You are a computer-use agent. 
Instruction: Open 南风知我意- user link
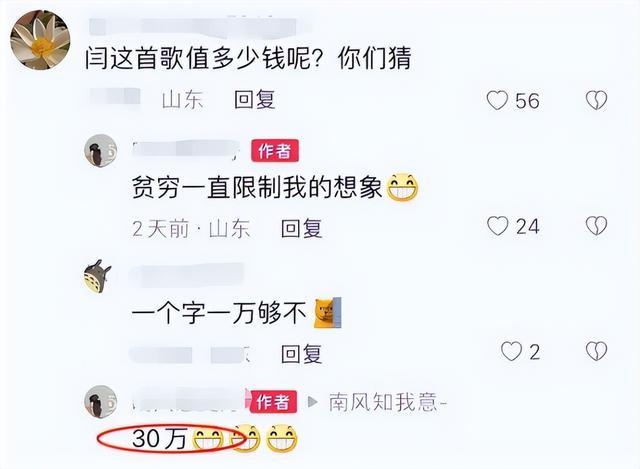click(x=388, y=402)
